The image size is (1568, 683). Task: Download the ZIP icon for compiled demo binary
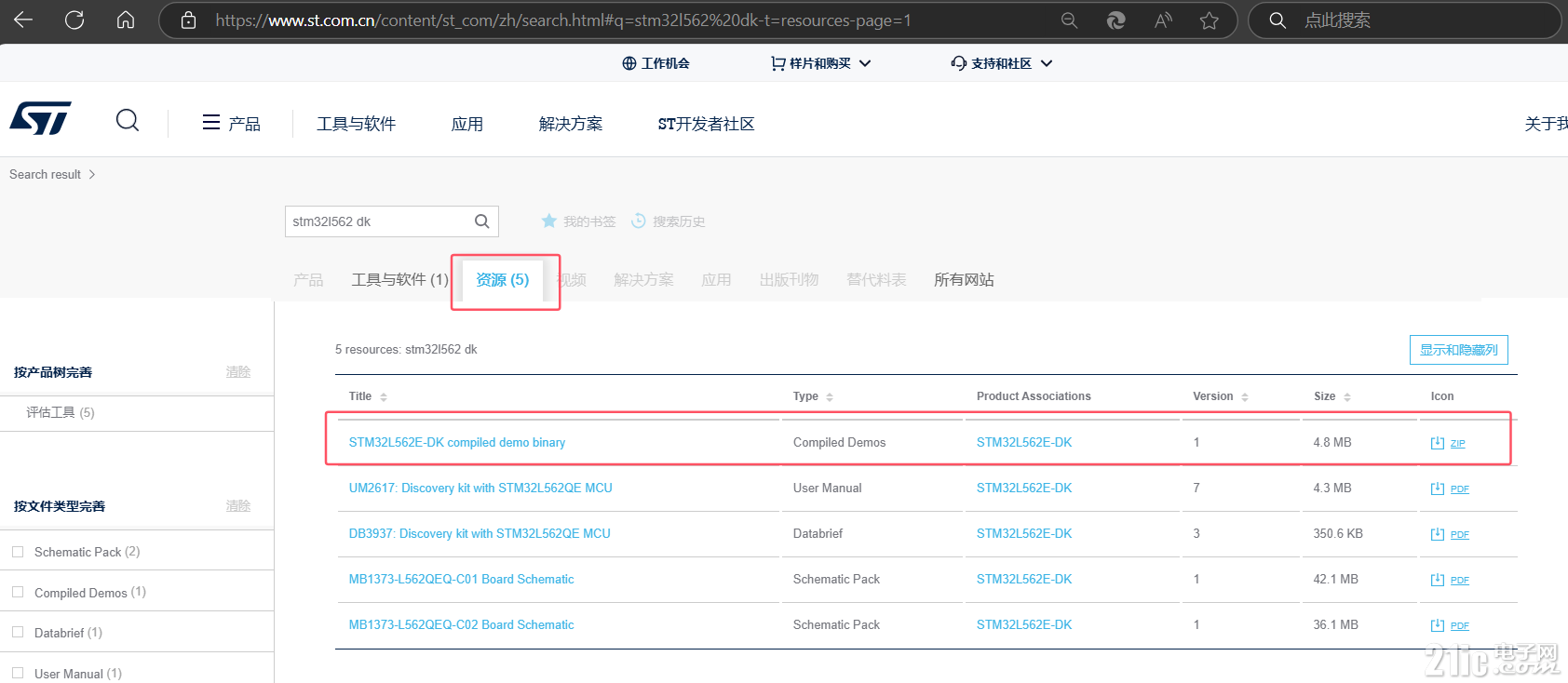click(1447, 443)
